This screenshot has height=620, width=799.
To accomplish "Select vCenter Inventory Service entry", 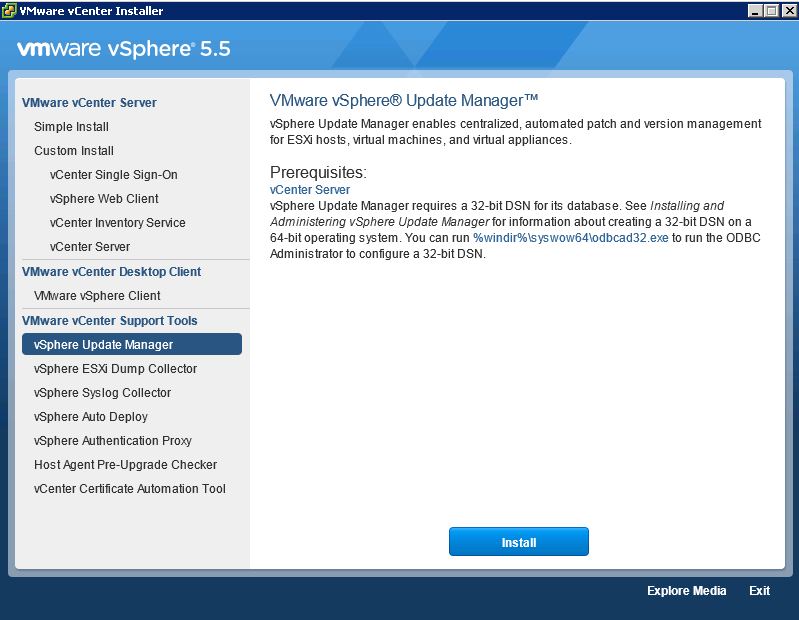I will (x=118, y=223).
